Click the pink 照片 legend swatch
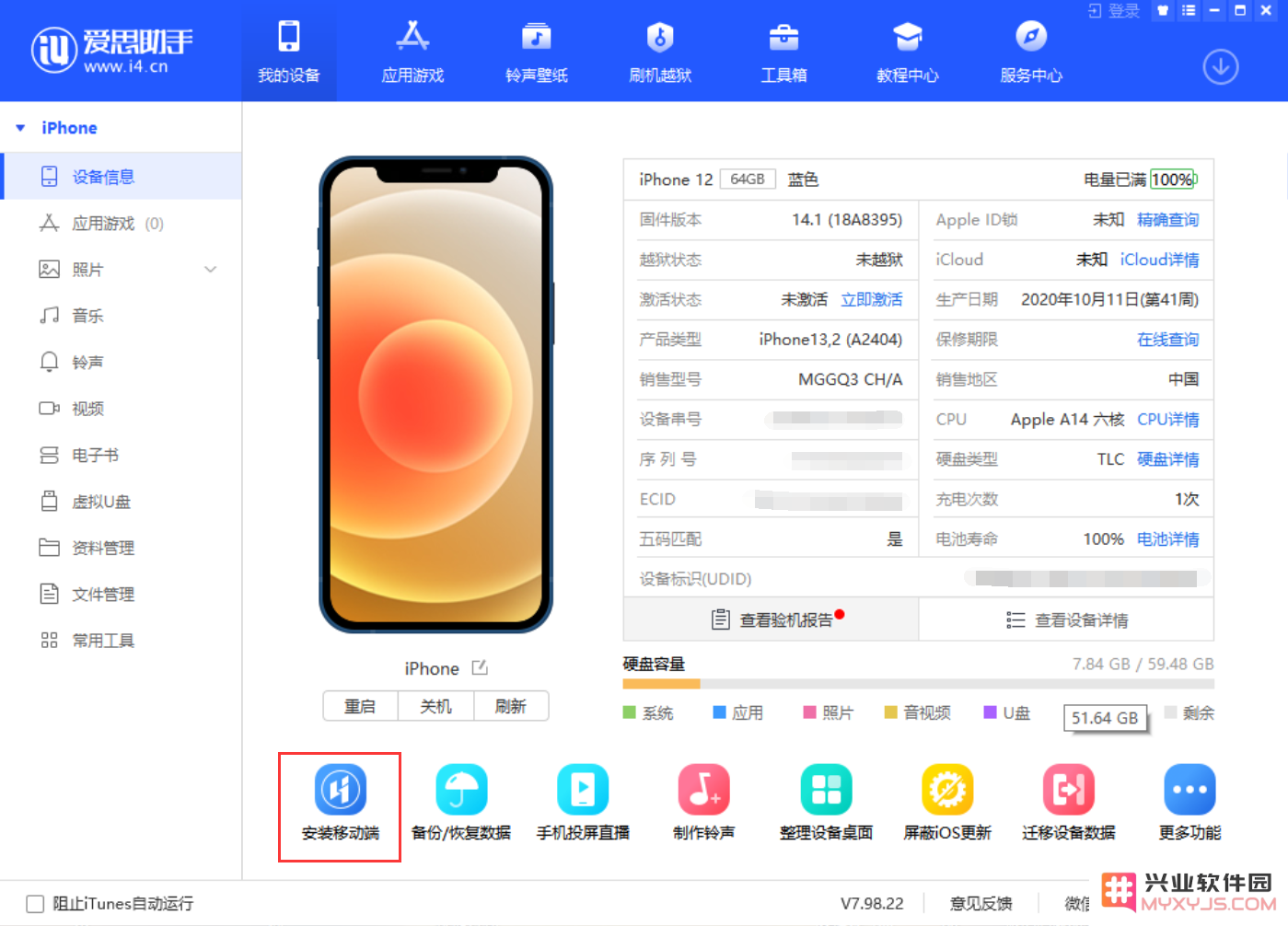1288x926 pixels. pyautogui.click(x=810, y=712)
